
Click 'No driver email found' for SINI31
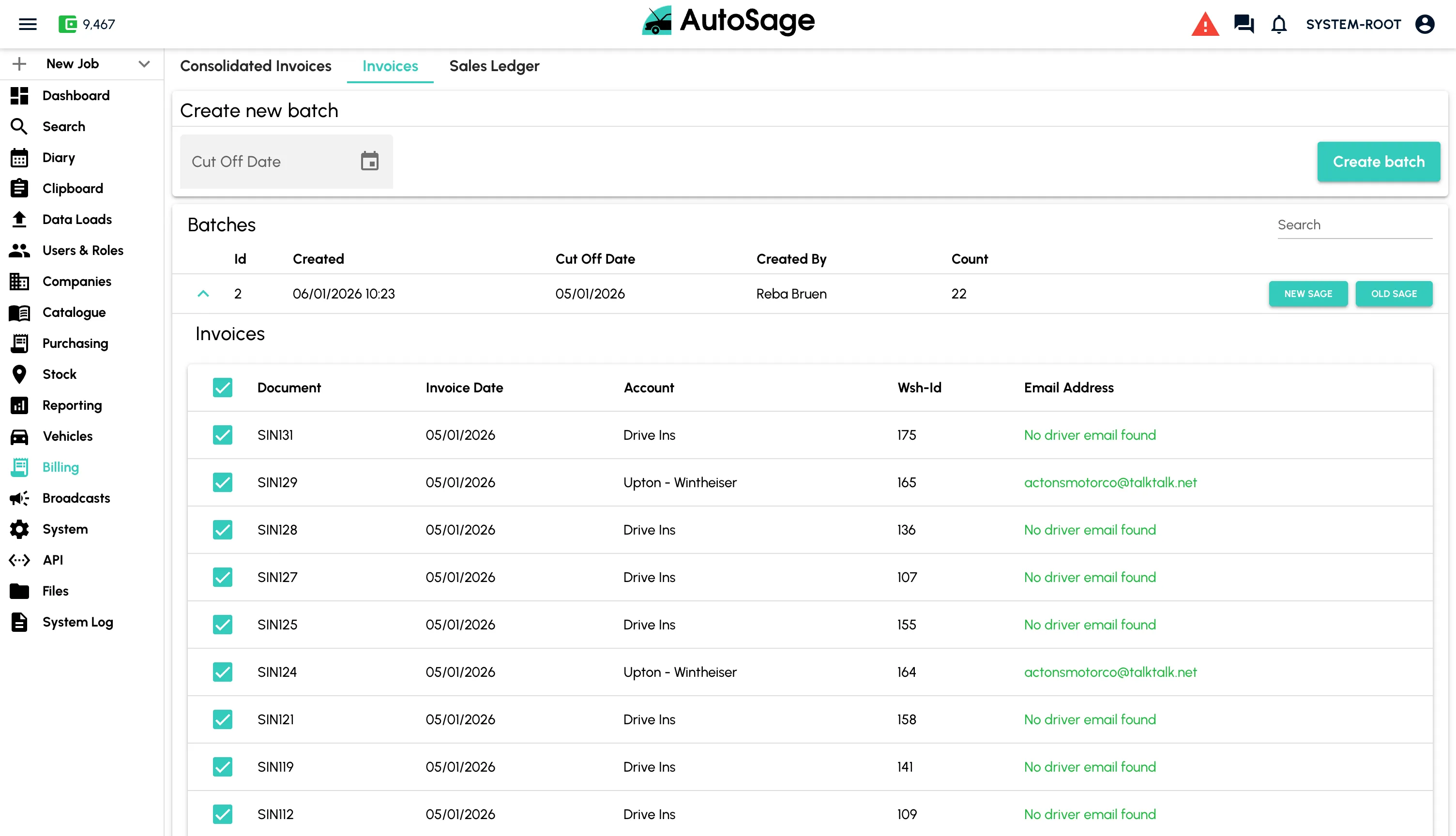point(1090,435)
